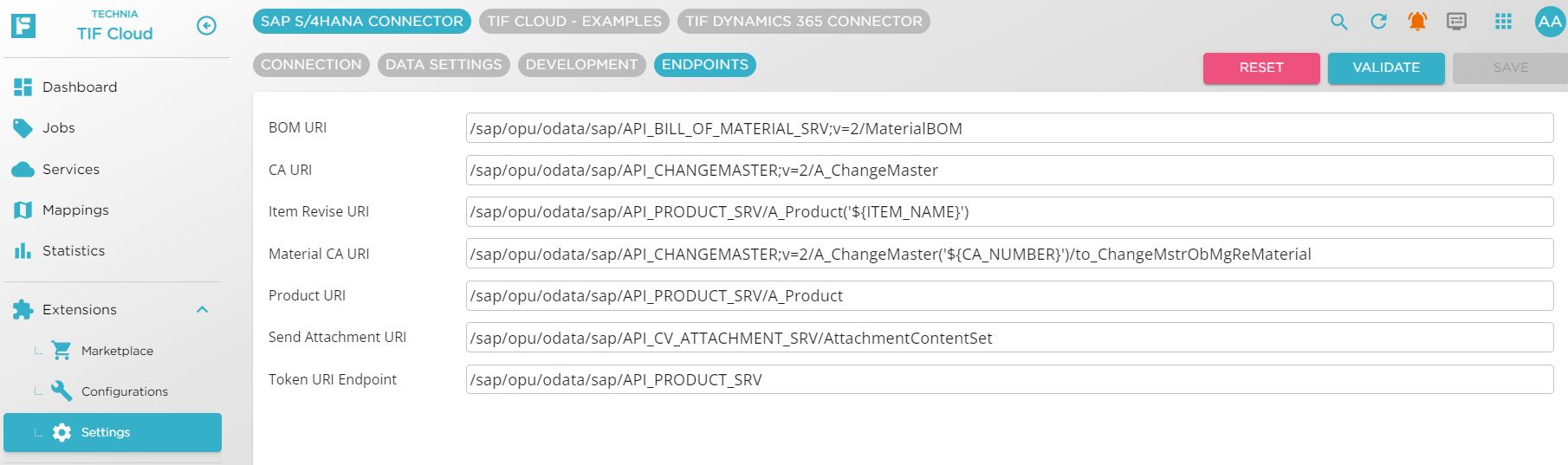The height and width of the screenshot is (465, 1568).
Task: Edit the CA URI field
Action: 1009,170
